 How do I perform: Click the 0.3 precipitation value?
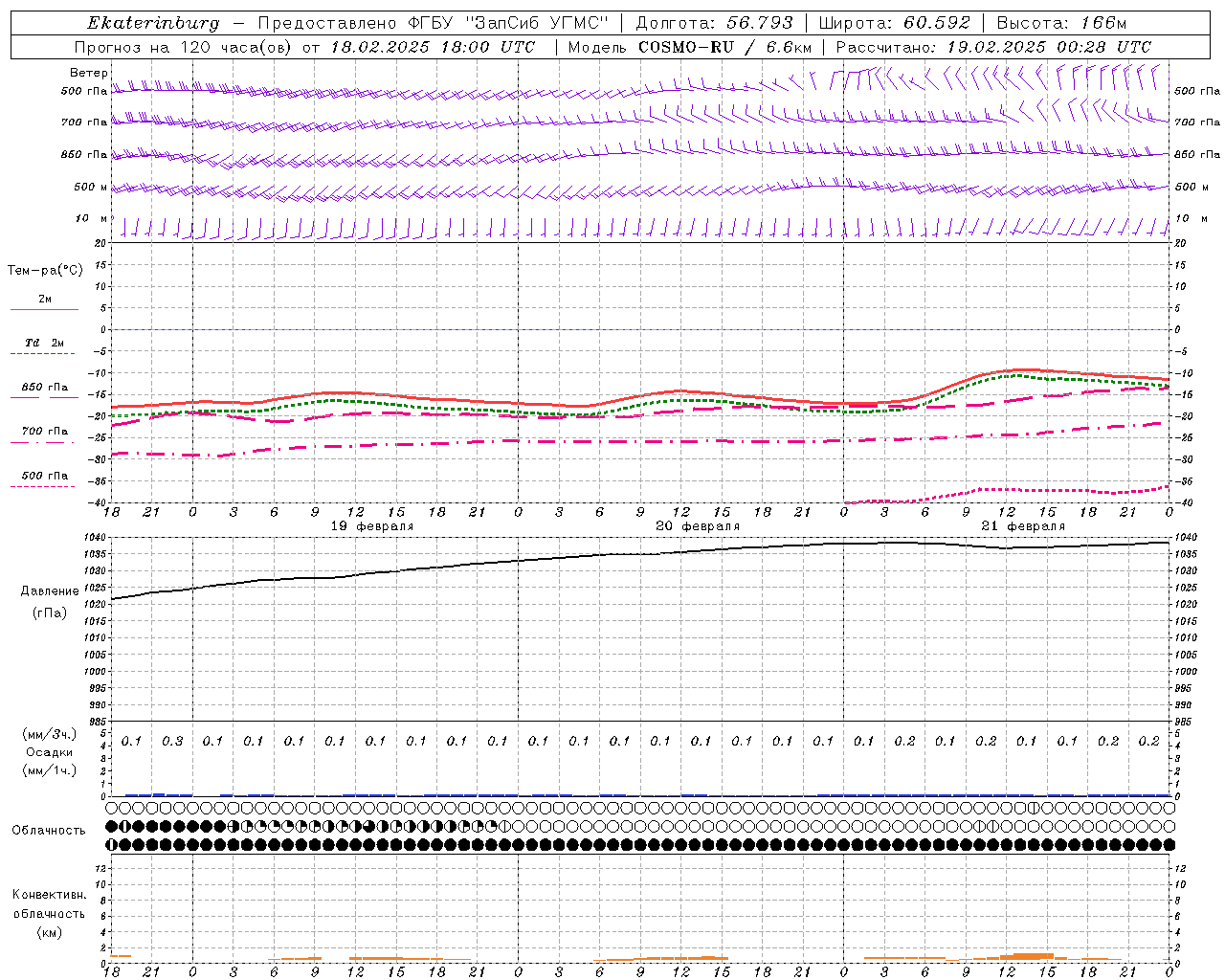(172, 741)
